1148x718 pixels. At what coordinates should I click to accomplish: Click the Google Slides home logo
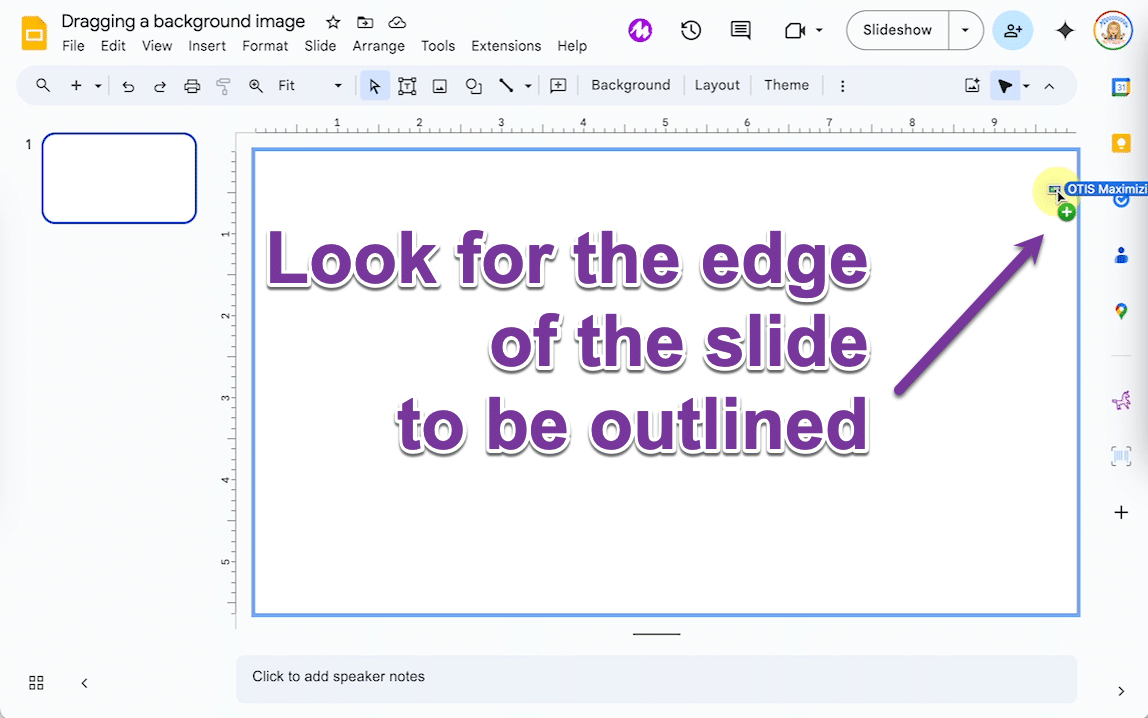[x=34, y=33]
